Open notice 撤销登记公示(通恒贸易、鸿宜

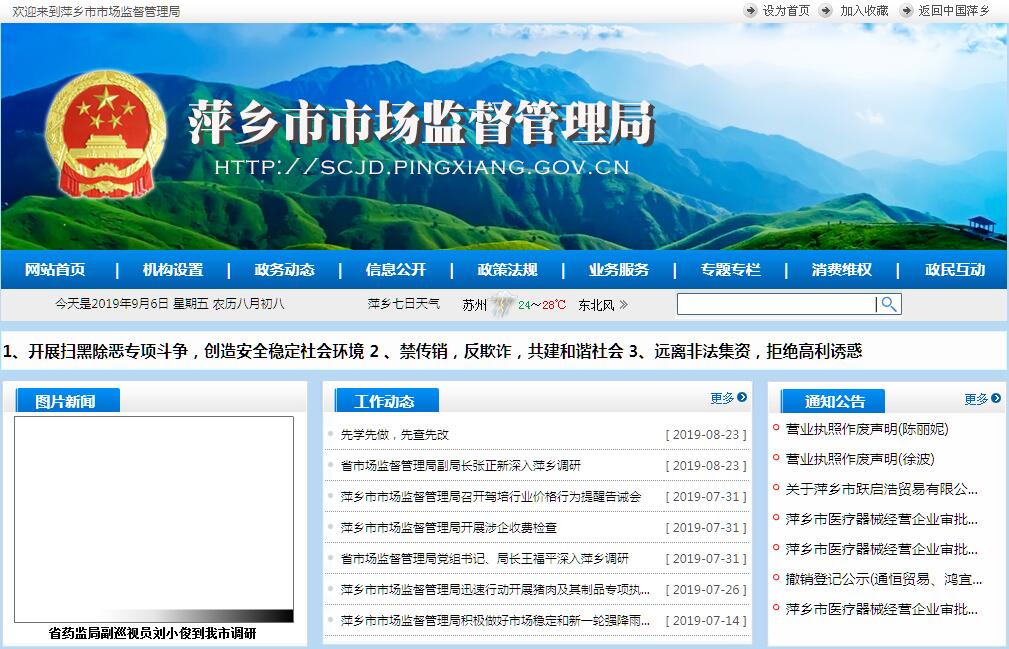884,580
